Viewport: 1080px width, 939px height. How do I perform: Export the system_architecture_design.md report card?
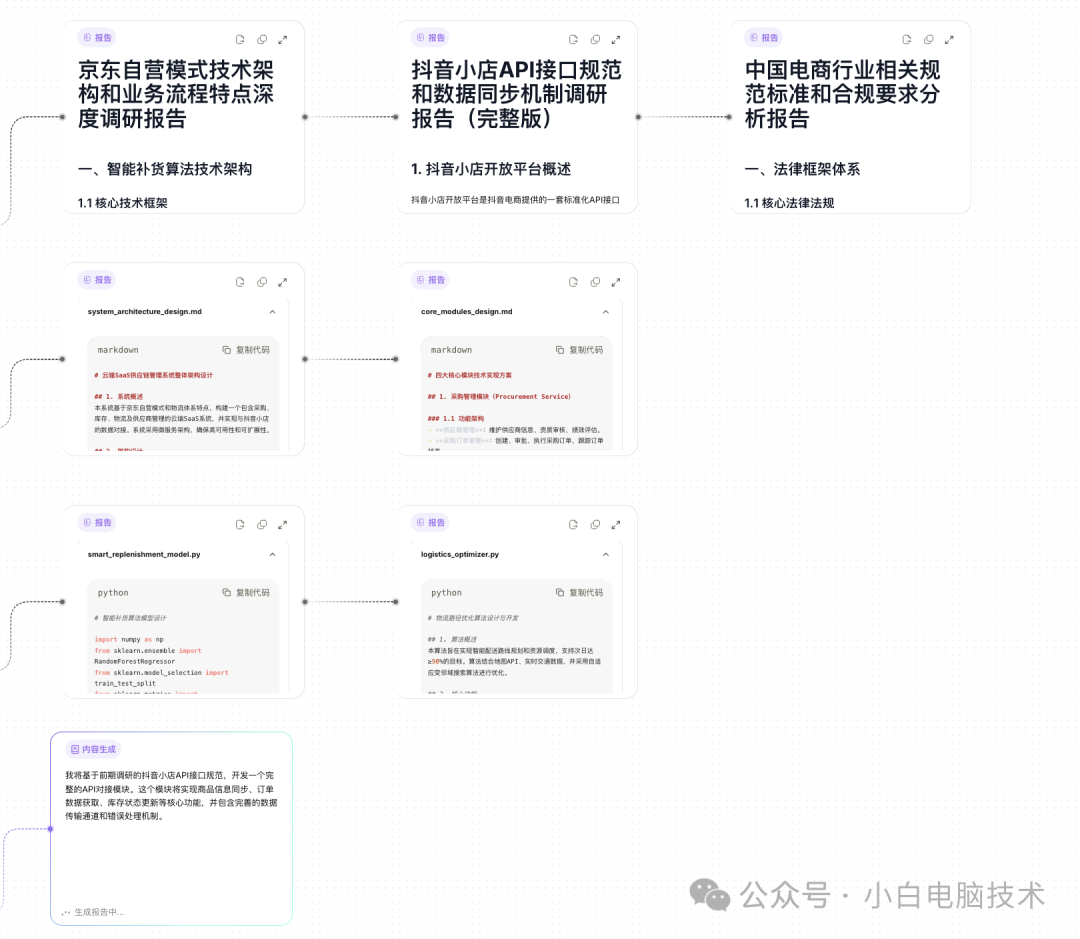pos(240,282)
